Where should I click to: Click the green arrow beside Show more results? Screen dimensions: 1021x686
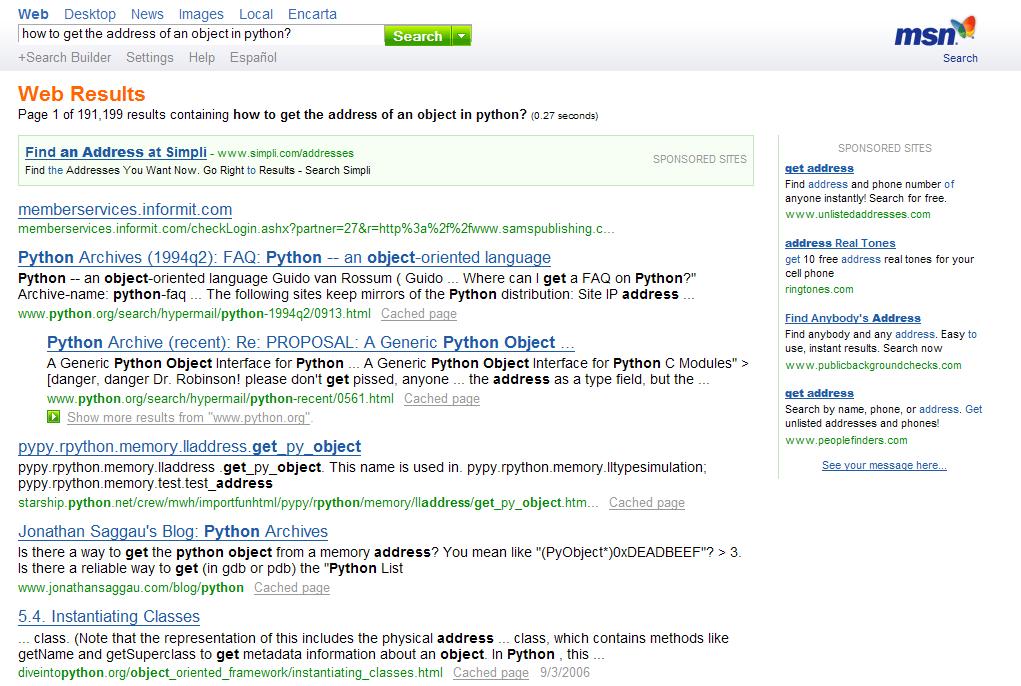click(x=54, y=417)
